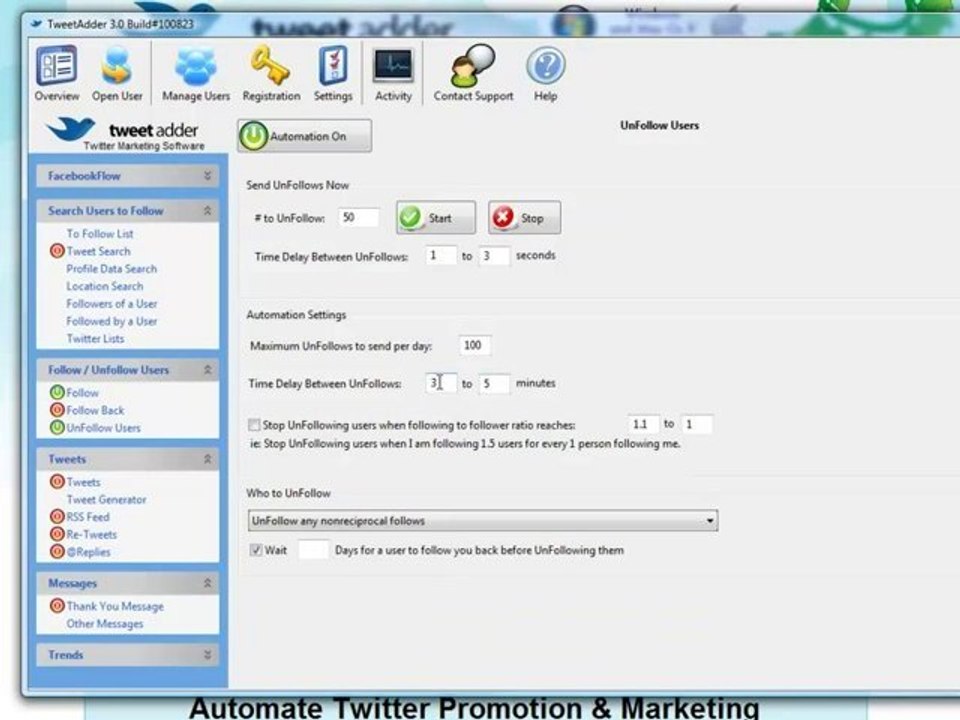Click the follower ratio field showing 1

[x=697, y=424]
